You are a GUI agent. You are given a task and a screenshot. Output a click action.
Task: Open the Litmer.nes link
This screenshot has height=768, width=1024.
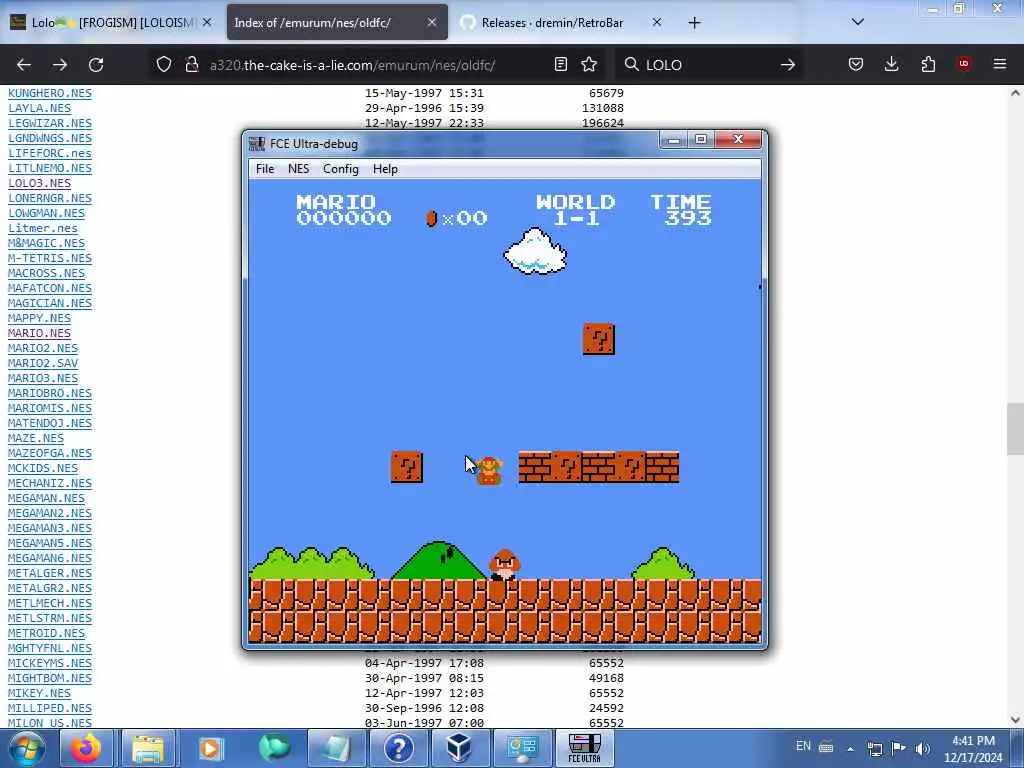[x=42, y=228]
